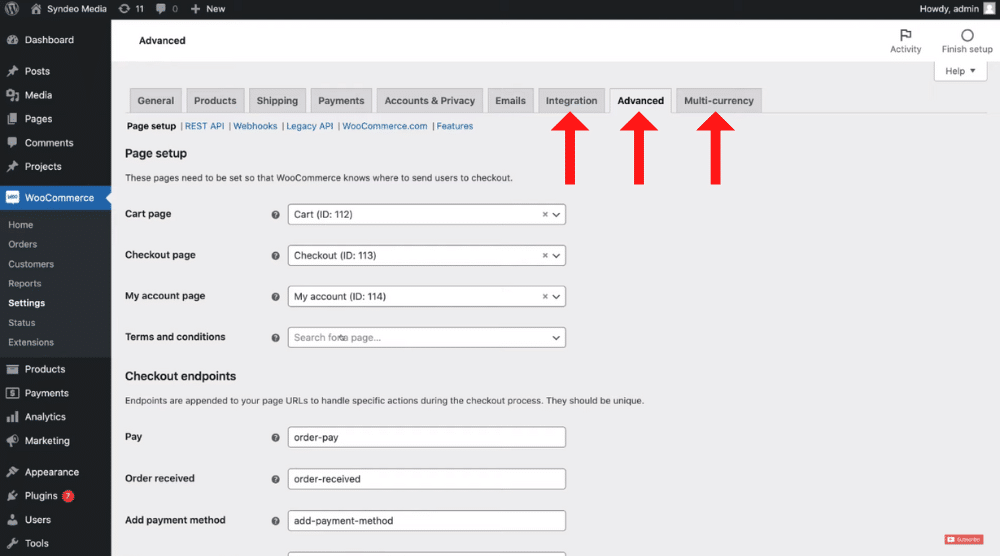
Task: Click the Payments dollar icon in sidebar
Action: [x=12, y=393]
